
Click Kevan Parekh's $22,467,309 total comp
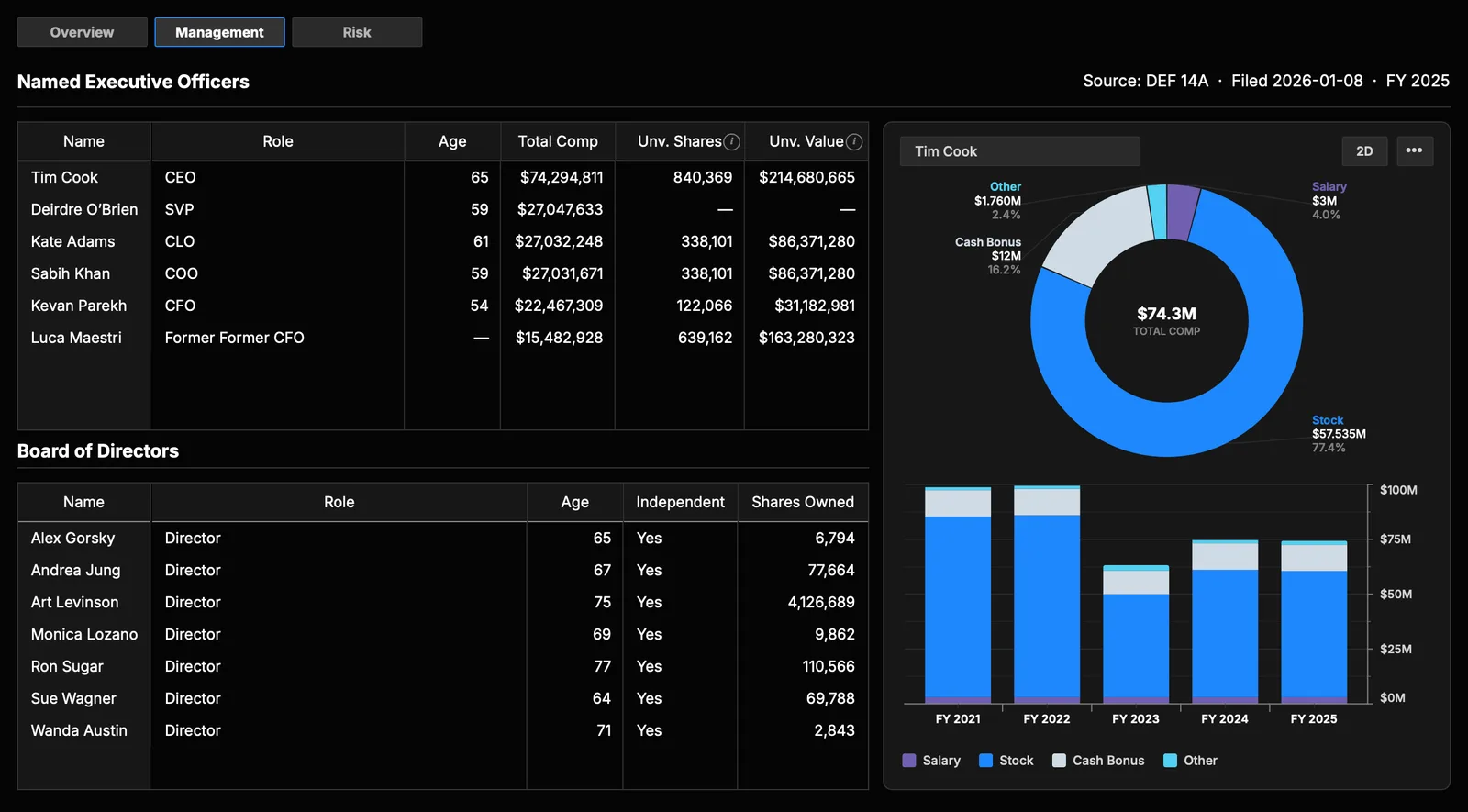point(559,306)
